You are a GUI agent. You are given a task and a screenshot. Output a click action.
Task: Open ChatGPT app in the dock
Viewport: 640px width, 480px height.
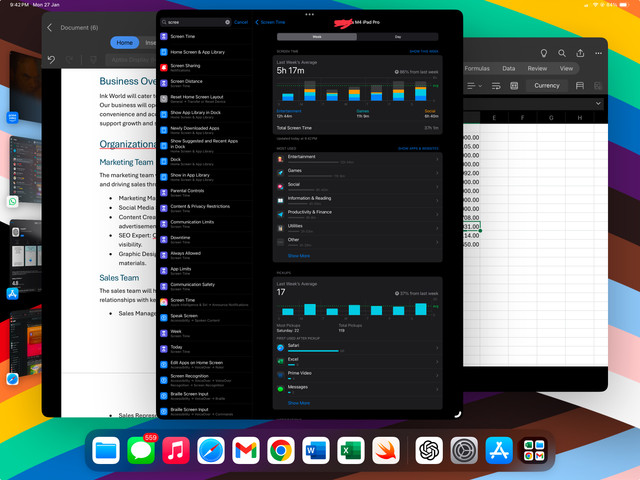coord(429,451)
